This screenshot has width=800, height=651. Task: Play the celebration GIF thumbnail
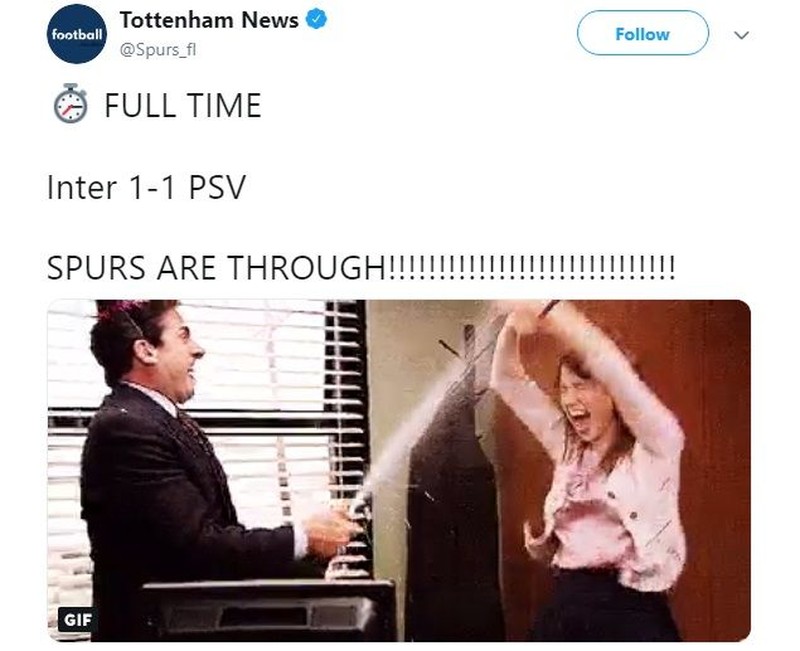pyautogui.click(x=398, y=470)
